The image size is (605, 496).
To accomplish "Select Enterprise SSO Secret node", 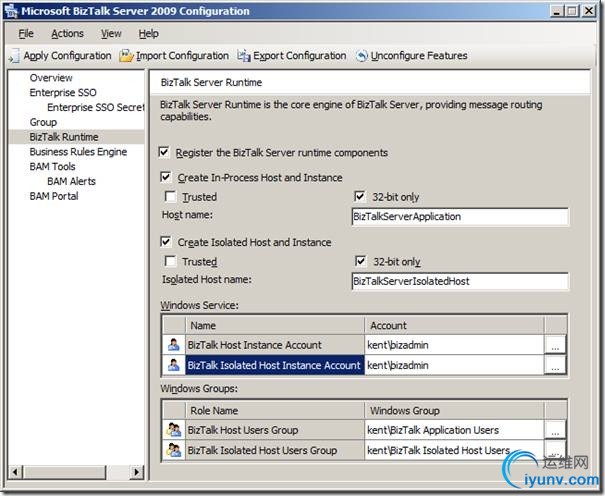I will coord(96,107).
